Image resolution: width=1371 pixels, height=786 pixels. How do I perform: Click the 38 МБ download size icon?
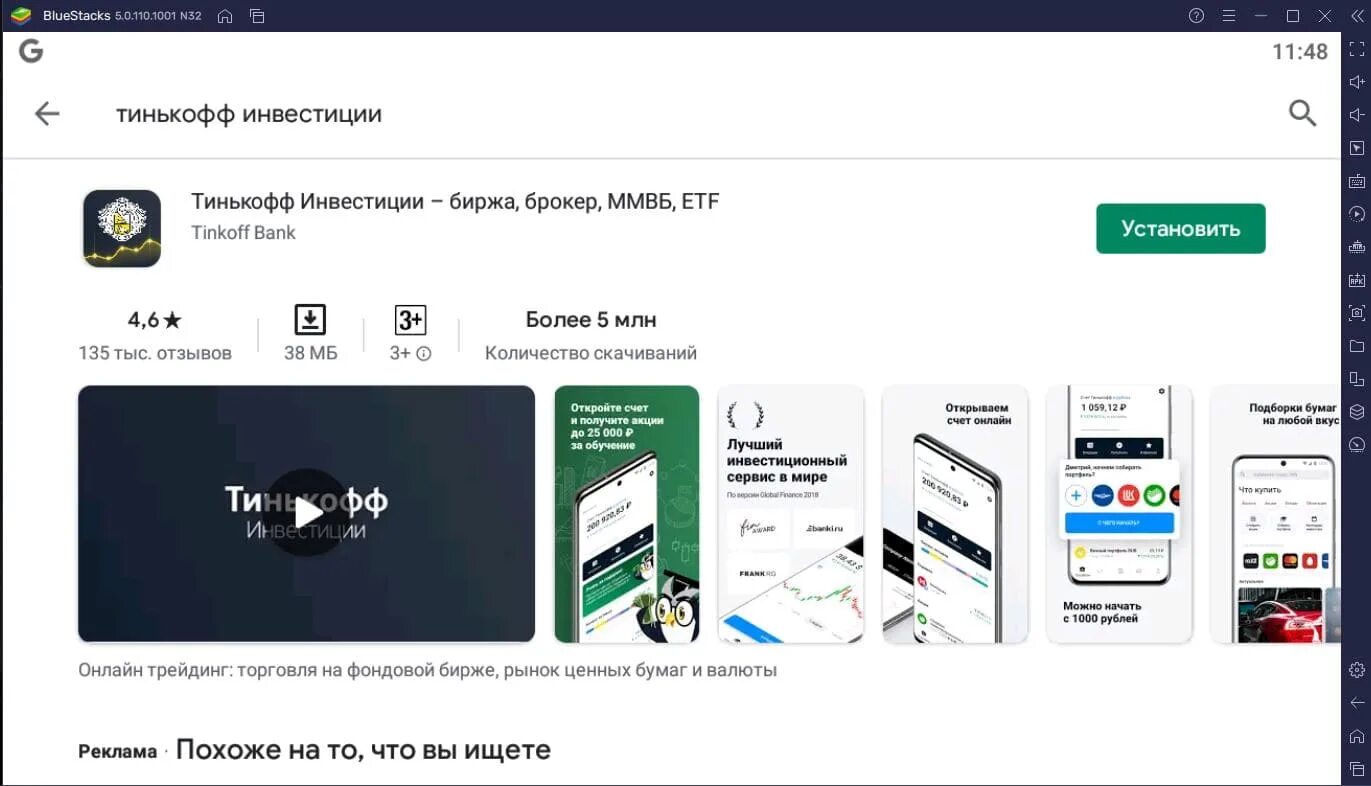[310, 320]
